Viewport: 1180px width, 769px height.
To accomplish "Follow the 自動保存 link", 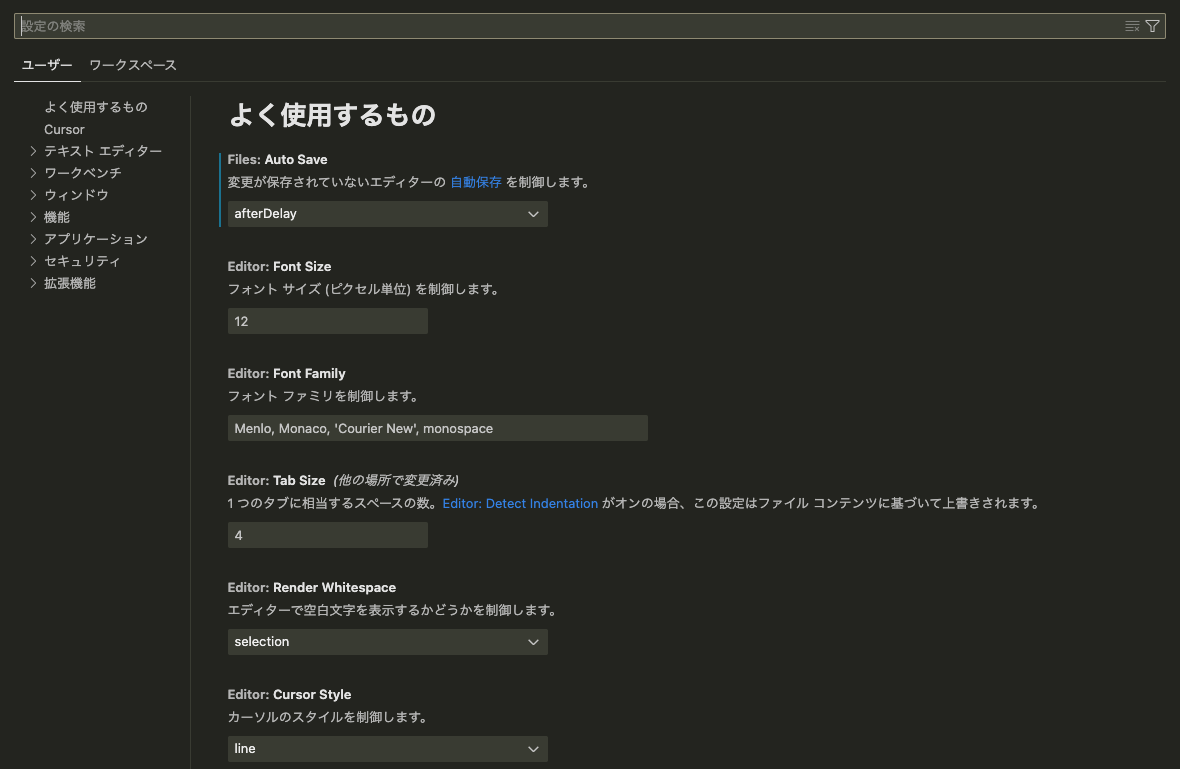I will (476, 183).
